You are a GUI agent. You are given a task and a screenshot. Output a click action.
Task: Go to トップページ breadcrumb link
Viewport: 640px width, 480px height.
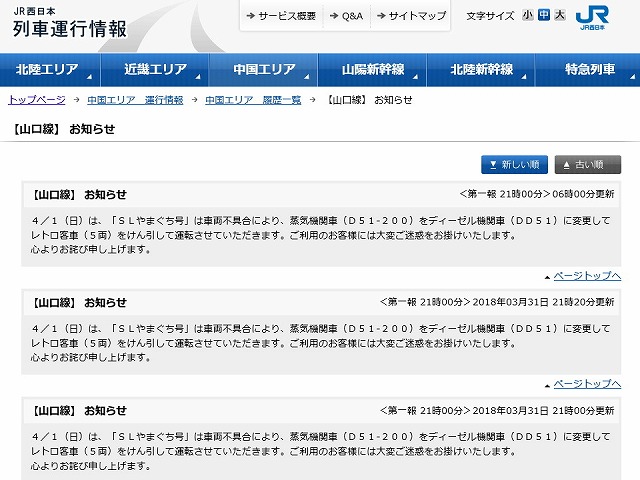[x=37, y=100]
